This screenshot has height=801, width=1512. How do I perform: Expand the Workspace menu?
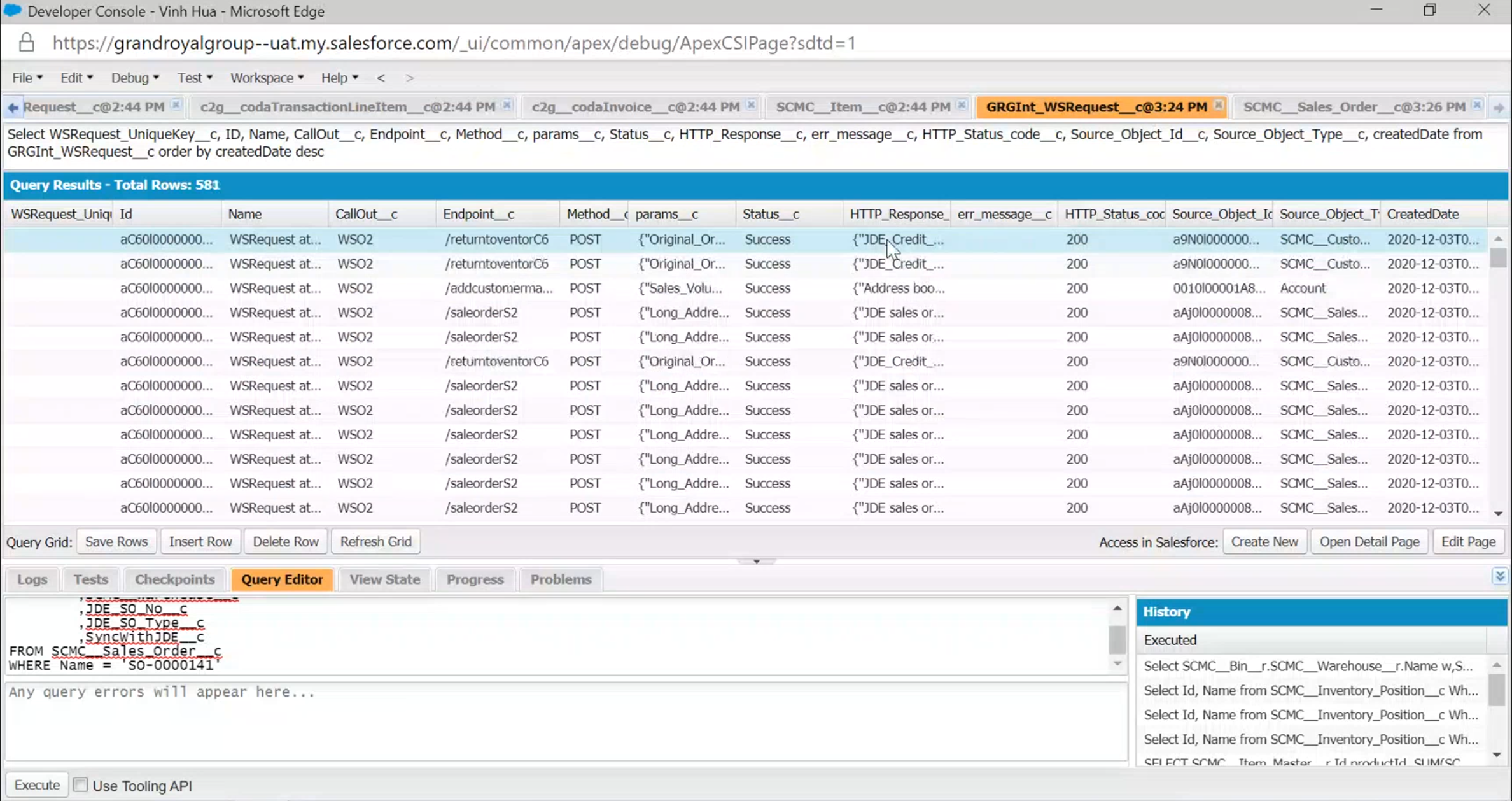point(266,78)
